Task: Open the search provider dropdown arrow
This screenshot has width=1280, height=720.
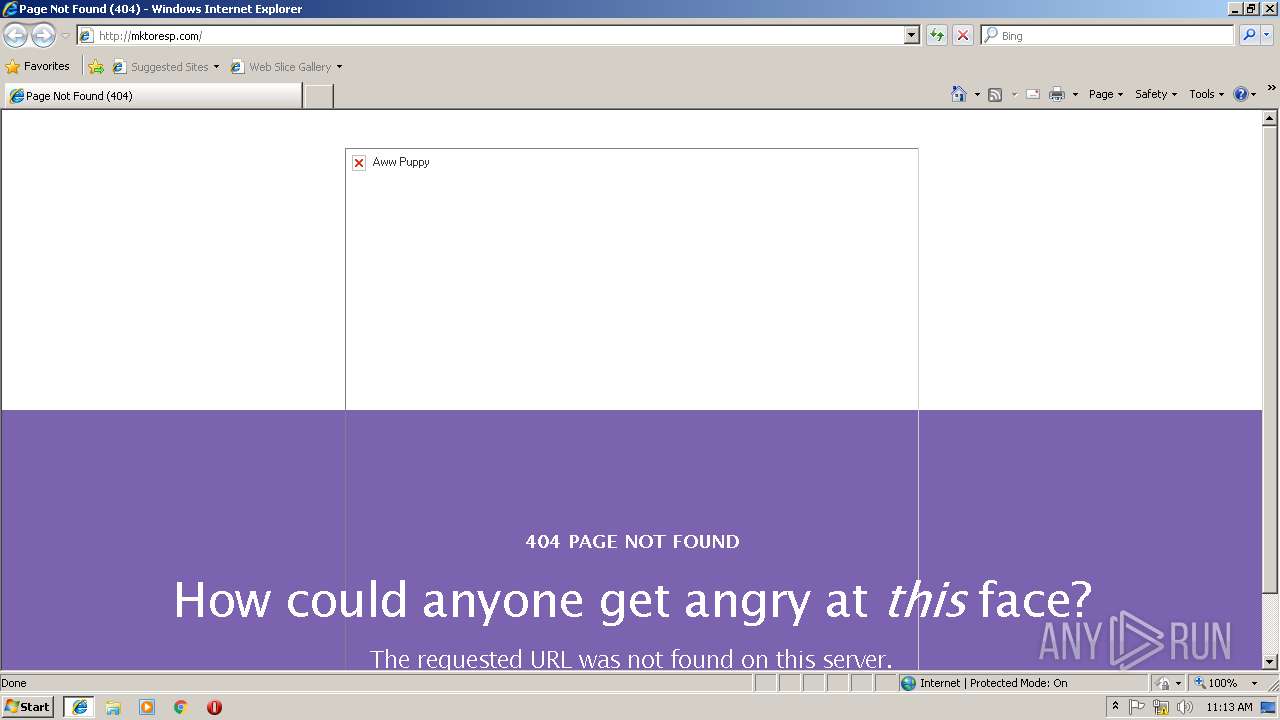Action: click(x=1267, y=35)
